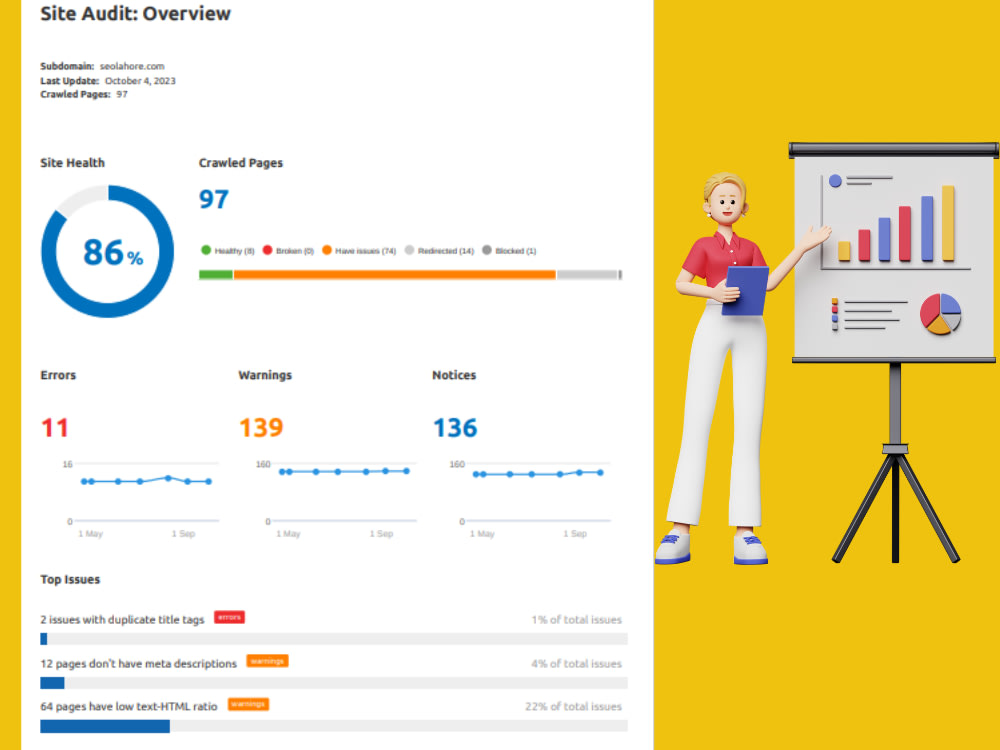Click the pie chart on the presentation board
Image resolution: width=1000 pixels, height=750 pixels.
(x=941, y=314)
